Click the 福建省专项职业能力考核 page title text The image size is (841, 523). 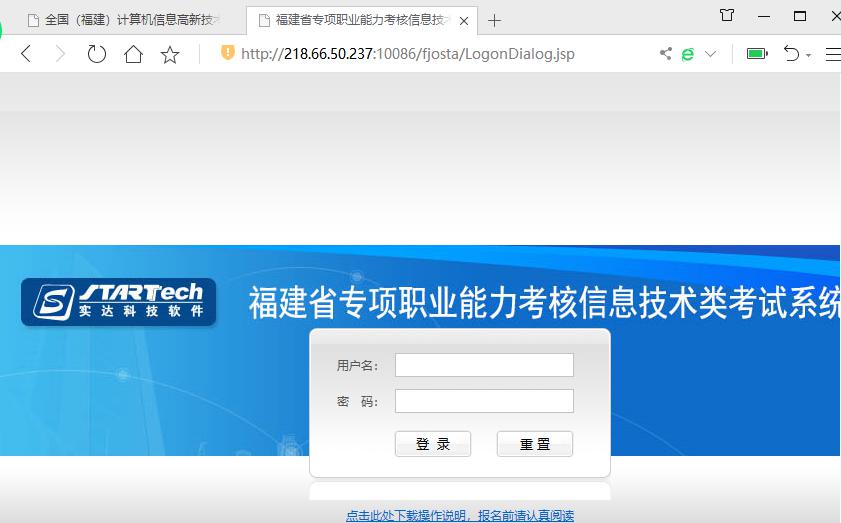(544, 303)
